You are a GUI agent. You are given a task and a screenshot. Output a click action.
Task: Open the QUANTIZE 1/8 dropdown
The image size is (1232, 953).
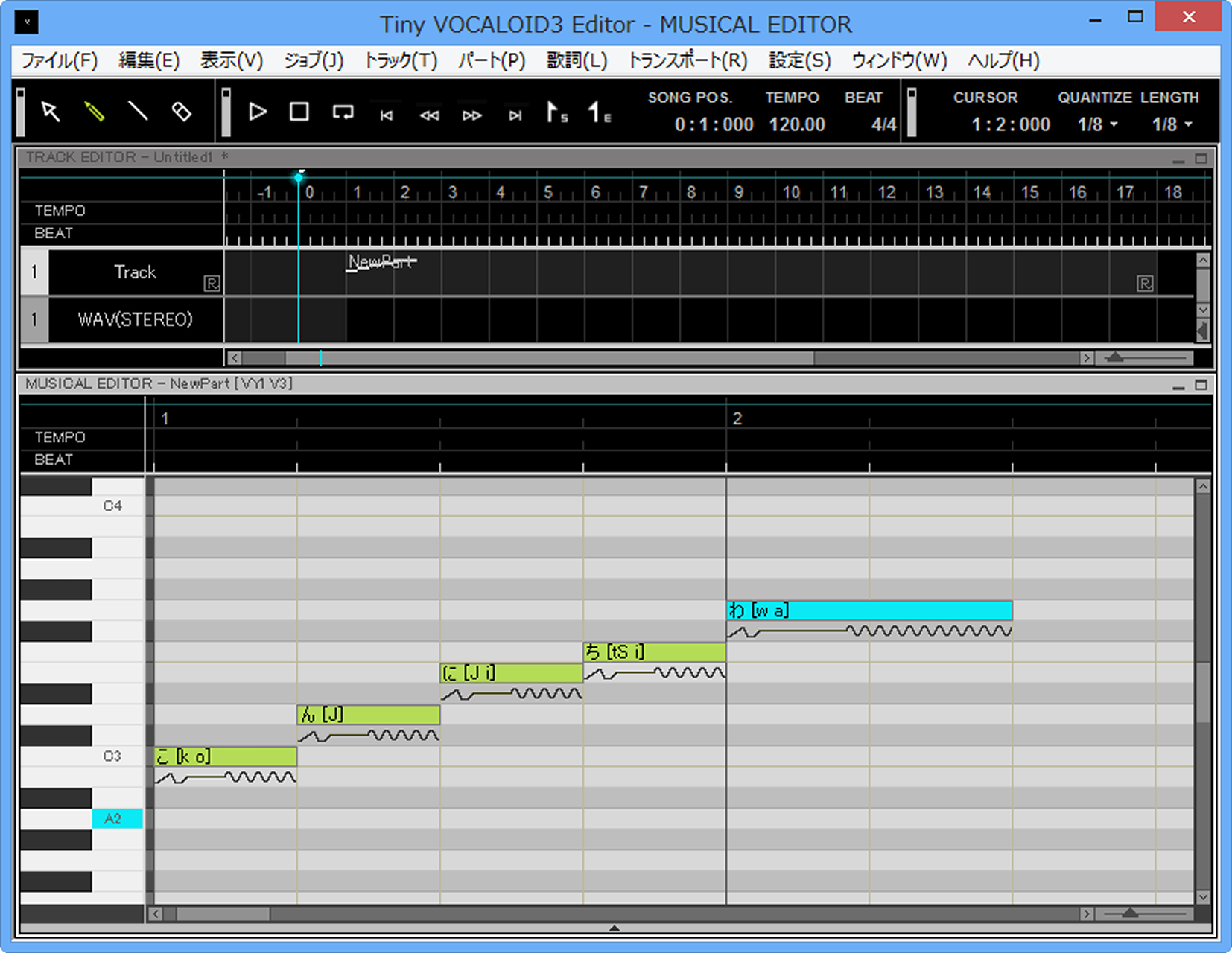1097,124
